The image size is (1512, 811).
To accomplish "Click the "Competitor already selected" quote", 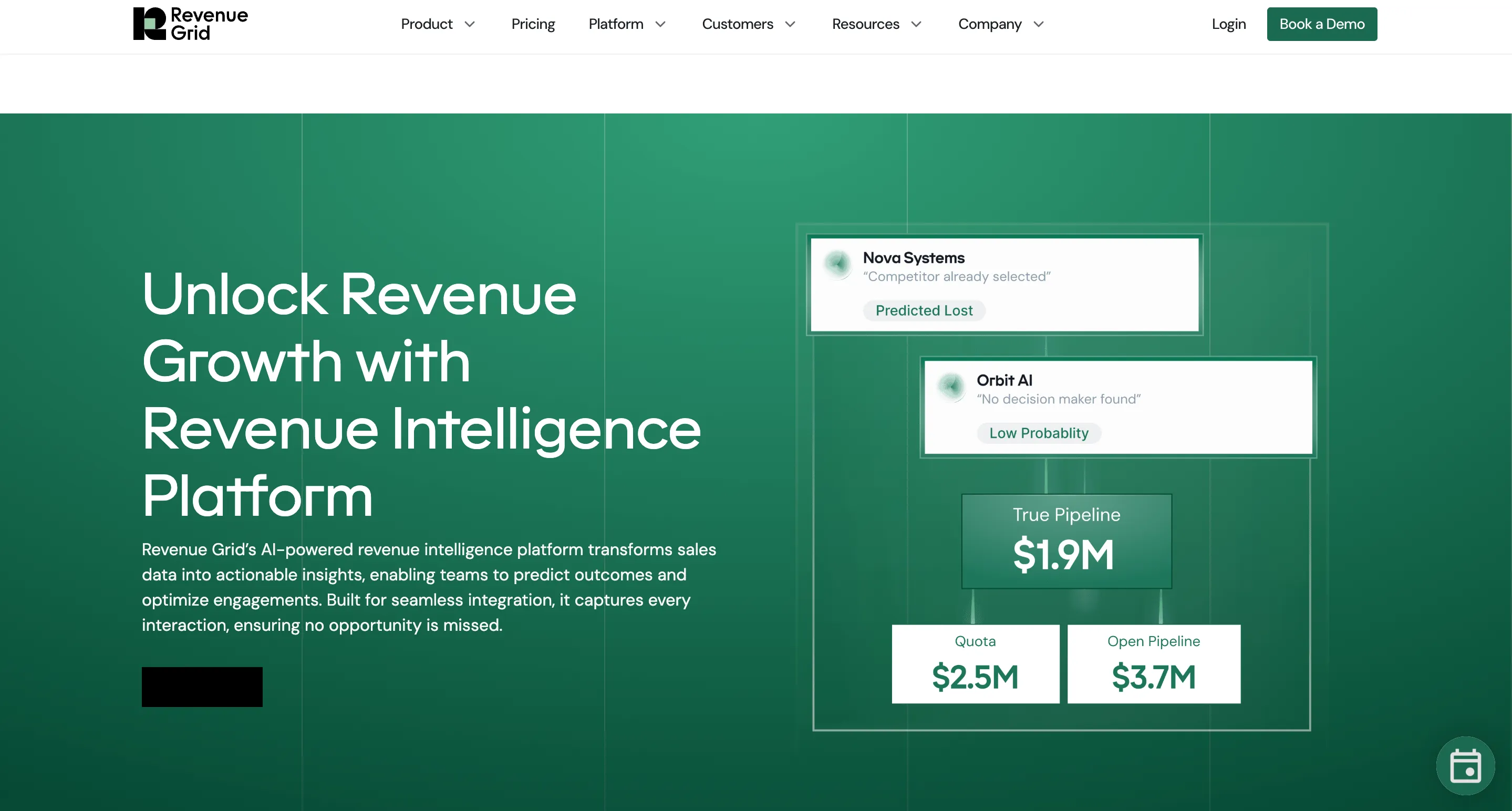I will point(957,276).
